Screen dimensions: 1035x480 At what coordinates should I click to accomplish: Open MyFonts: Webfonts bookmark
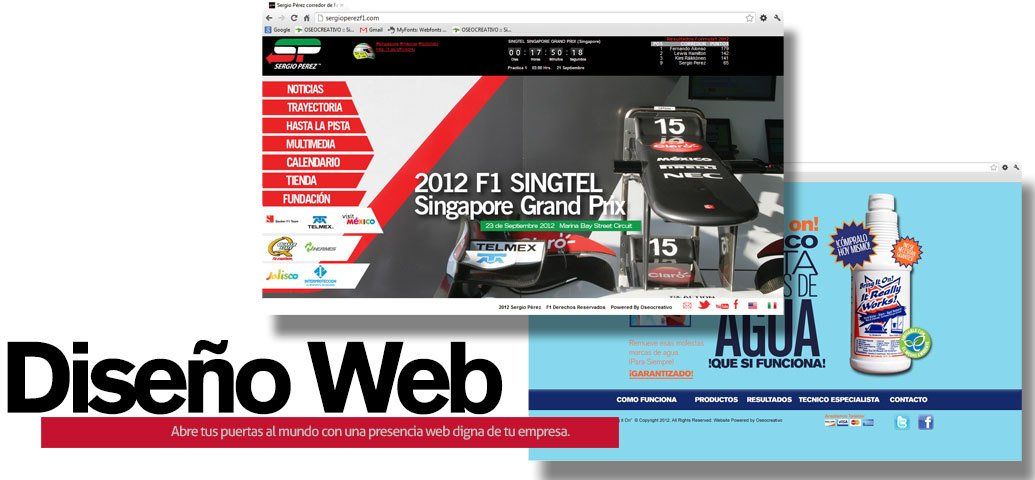(417, 30)
